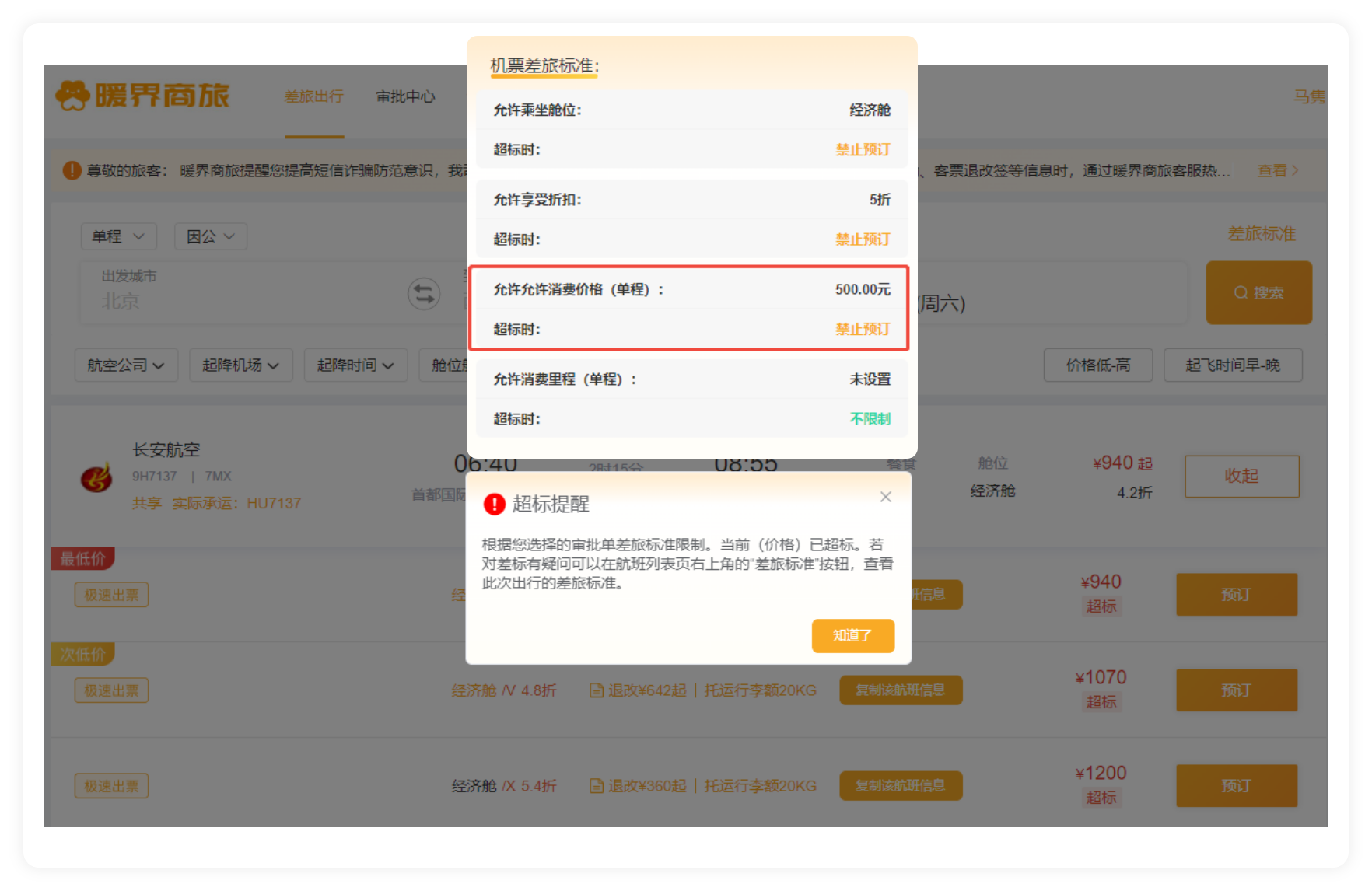Click the orange notice alert icon
Viewport: 1372px width, 891px height.
(x=72, y=170)
